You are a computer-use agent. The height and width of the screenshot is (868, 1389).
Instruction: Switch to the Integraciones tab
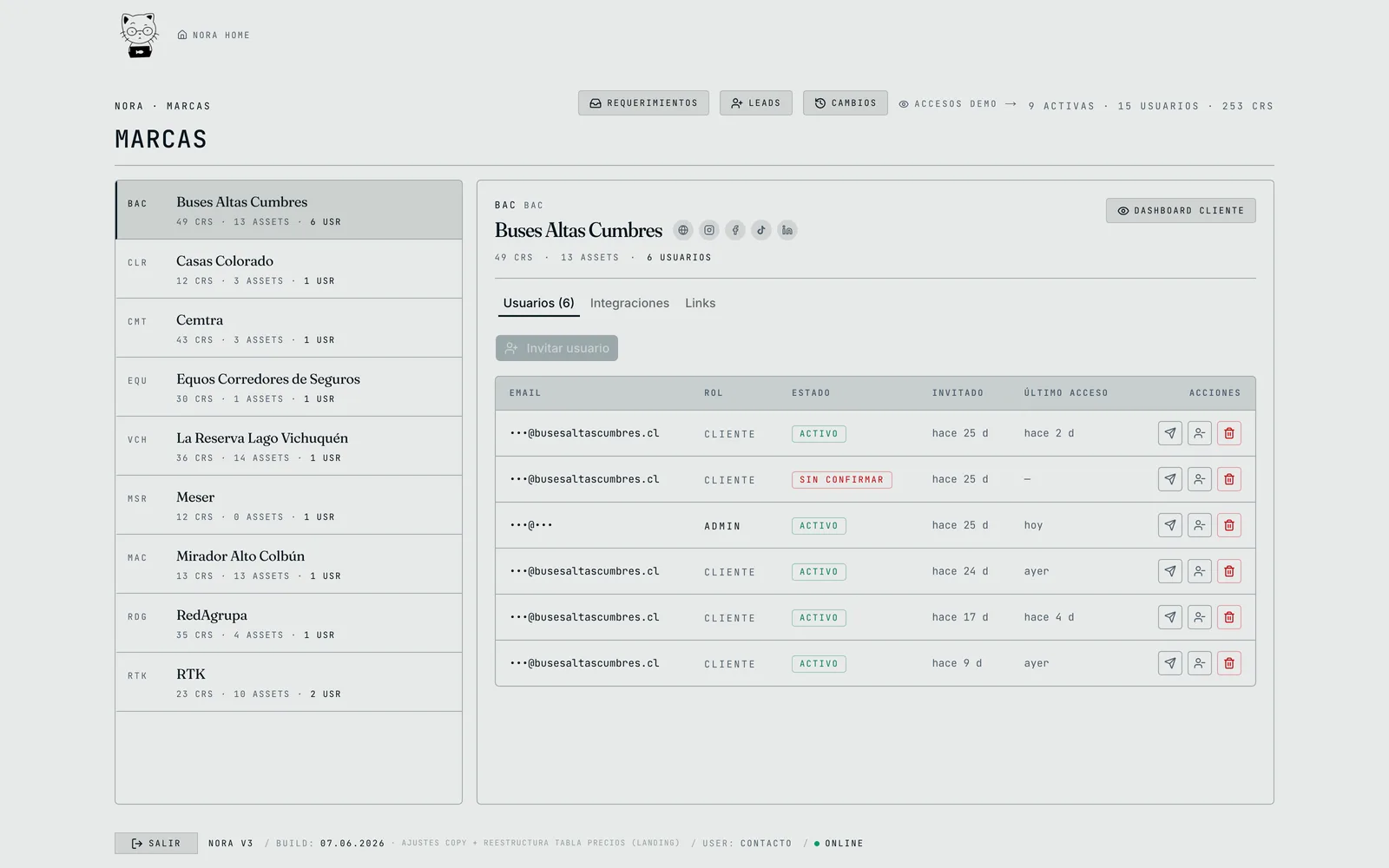click(x=629, y=303)
